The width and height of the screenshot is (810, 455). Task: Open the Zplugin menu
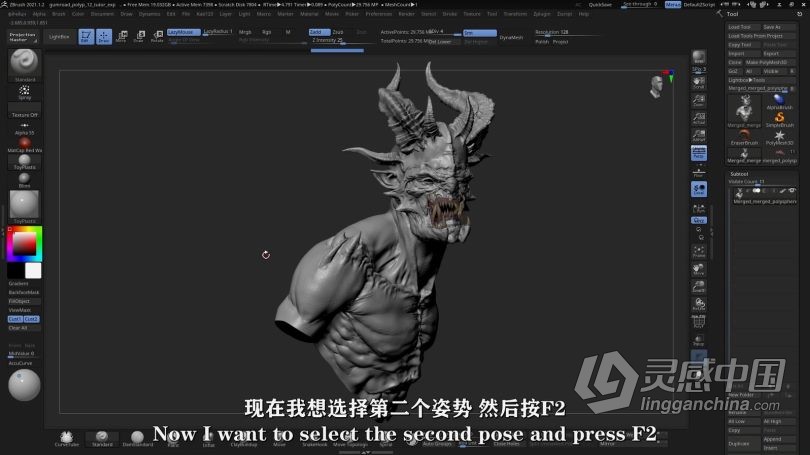coord(542,14)
